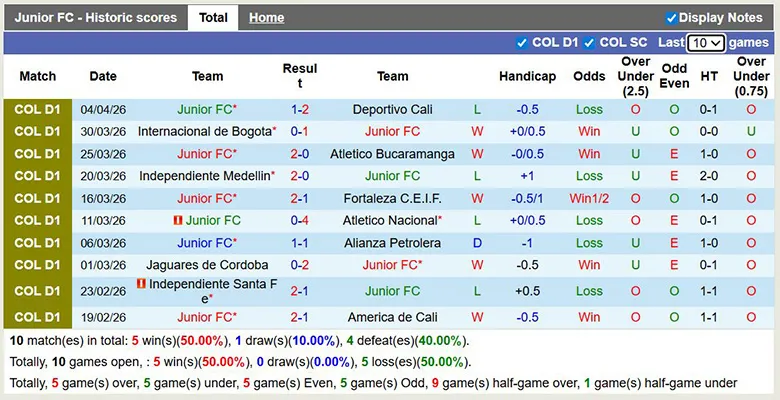Viewport: 780px width, 400px height.
Task: Disable the COL SC competition filter
Action: [x=590, y=43]
